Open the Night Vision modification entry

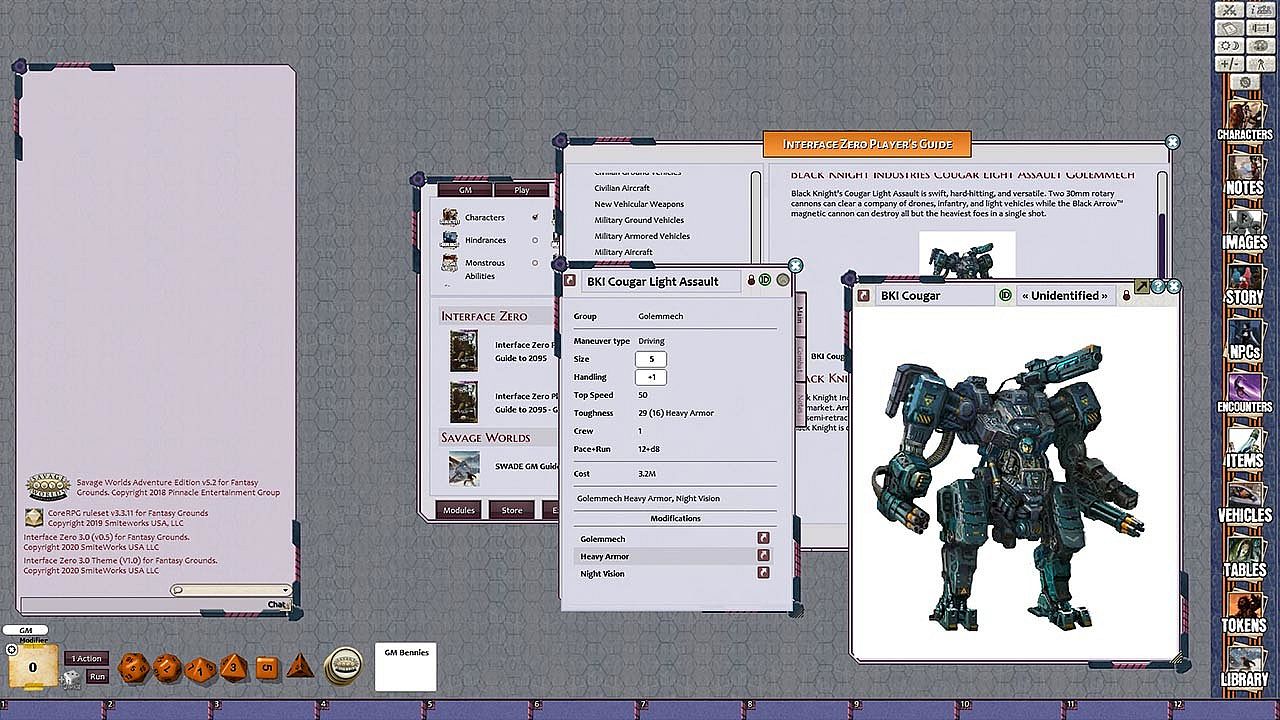click(763, 574)
